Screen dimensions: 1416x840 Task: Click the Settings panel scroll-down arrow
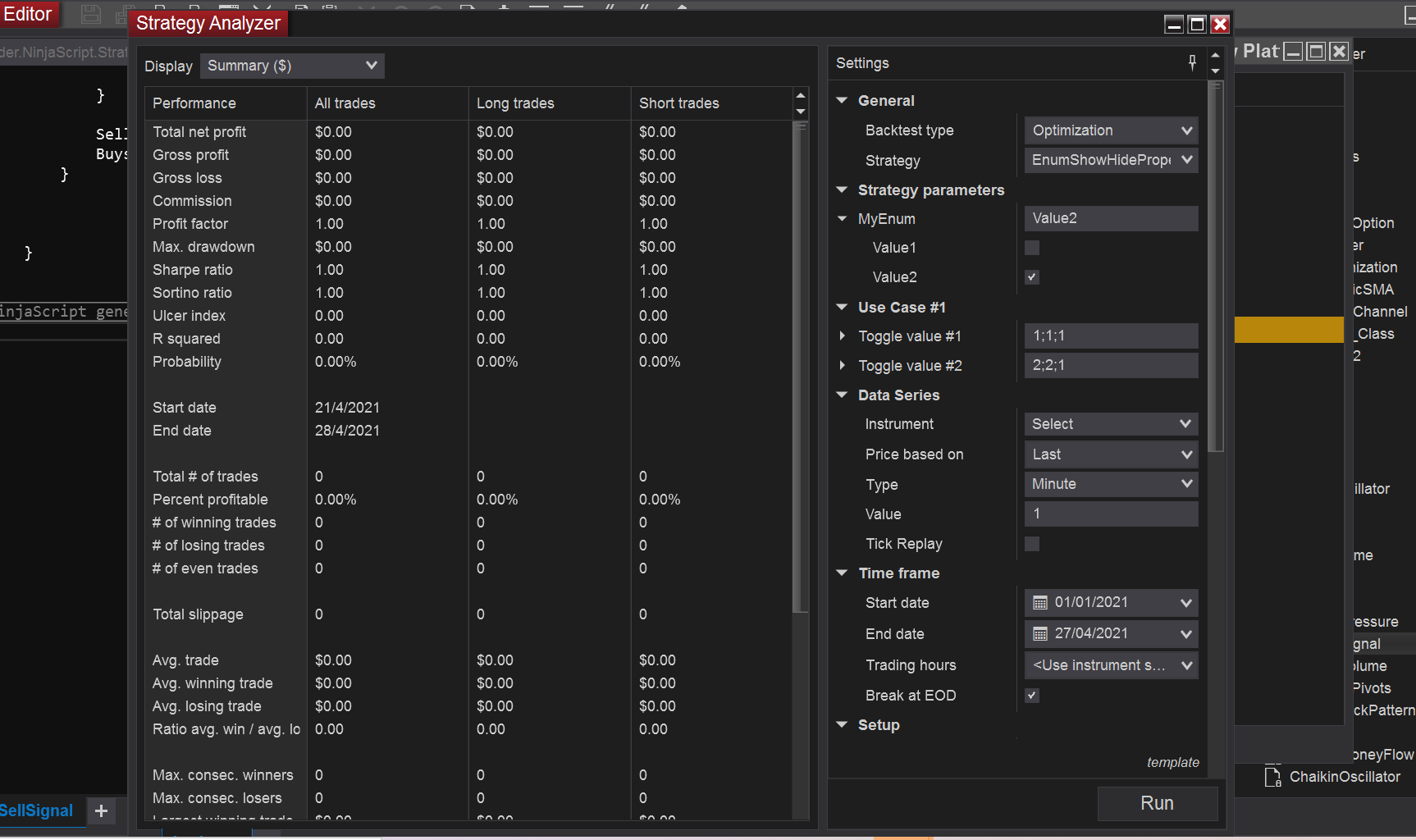[x=1216, y=71]
